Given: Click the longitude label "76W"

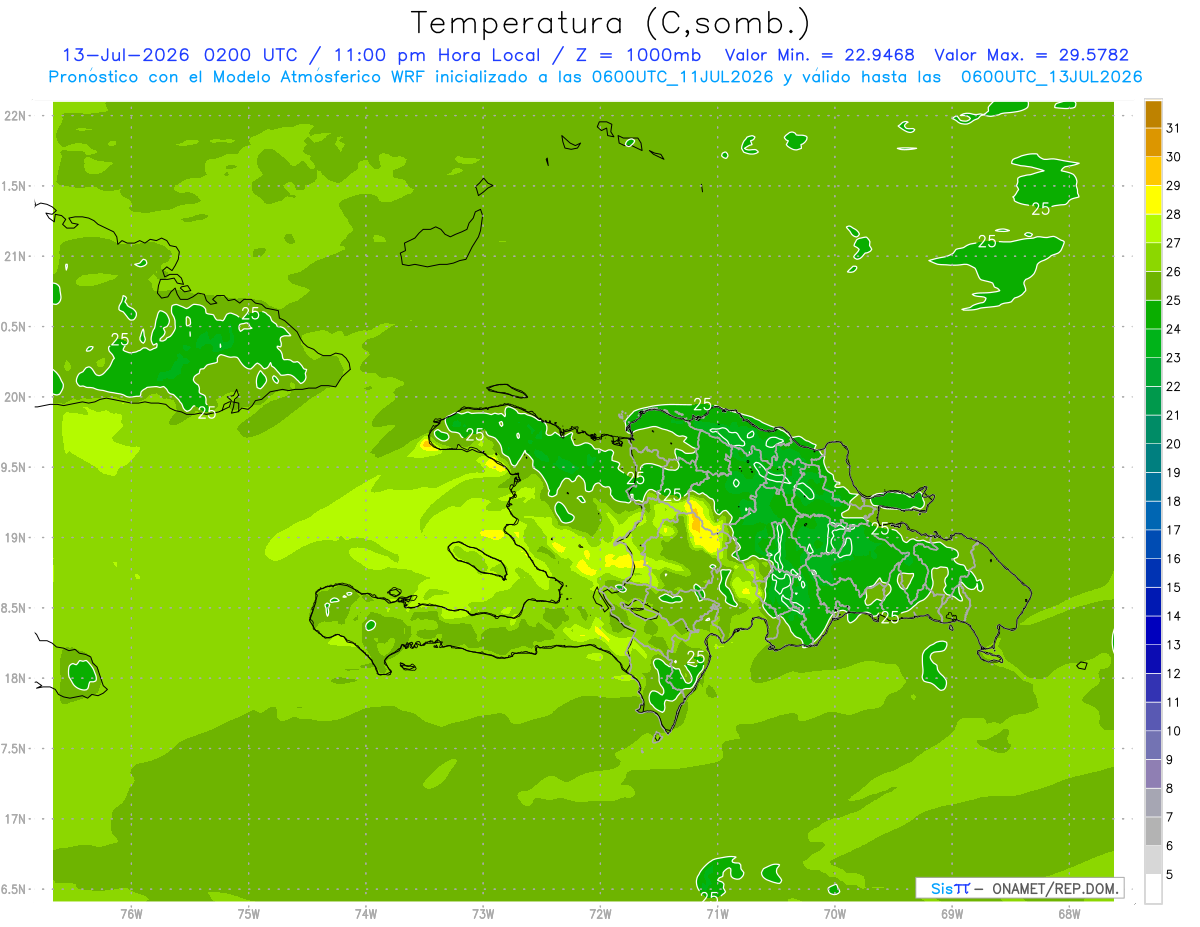Looking at the screenshot, I should (131, 914).
